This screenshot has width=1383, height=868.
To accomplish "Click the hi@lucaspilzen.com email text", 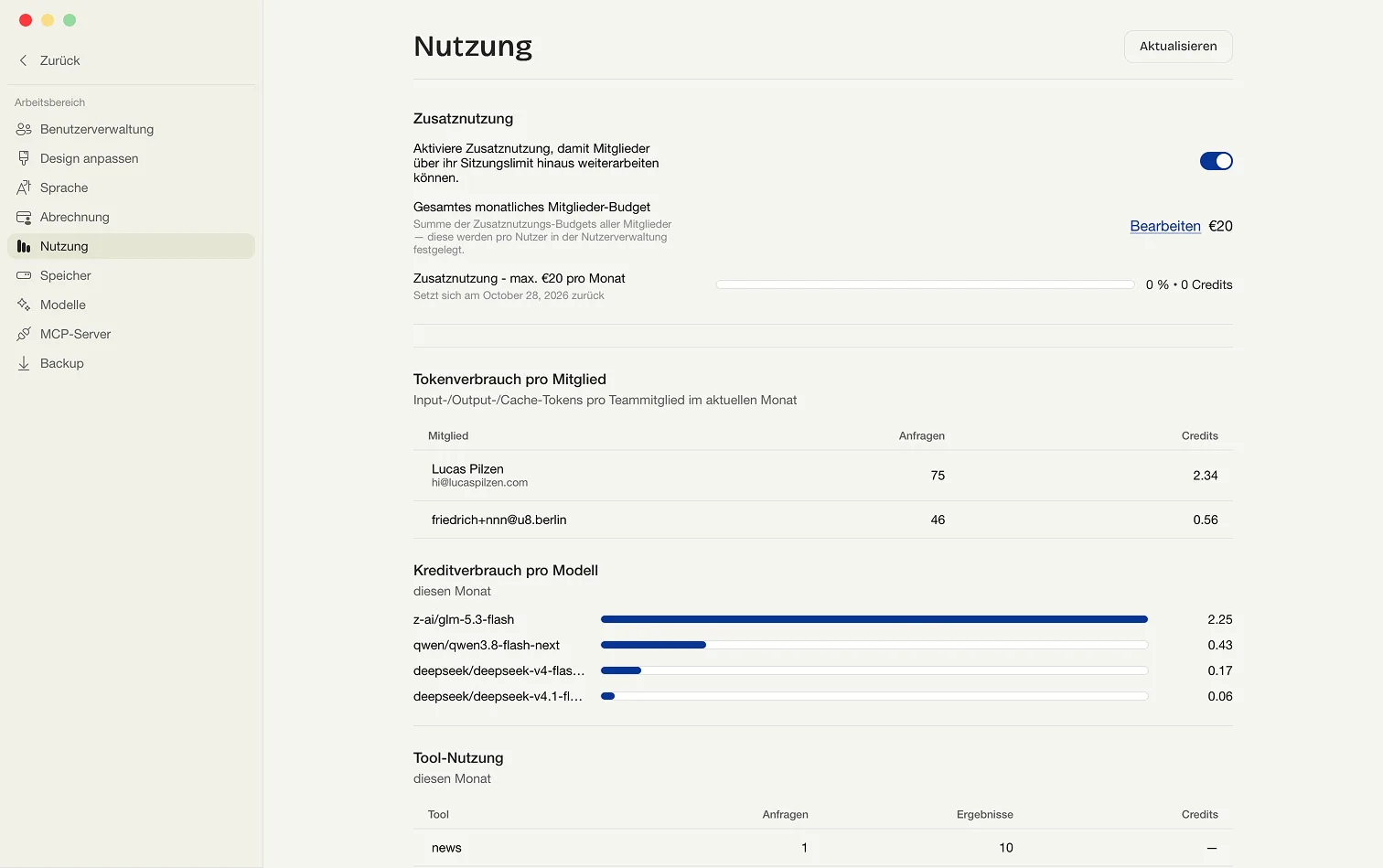I will pos(479,483).
